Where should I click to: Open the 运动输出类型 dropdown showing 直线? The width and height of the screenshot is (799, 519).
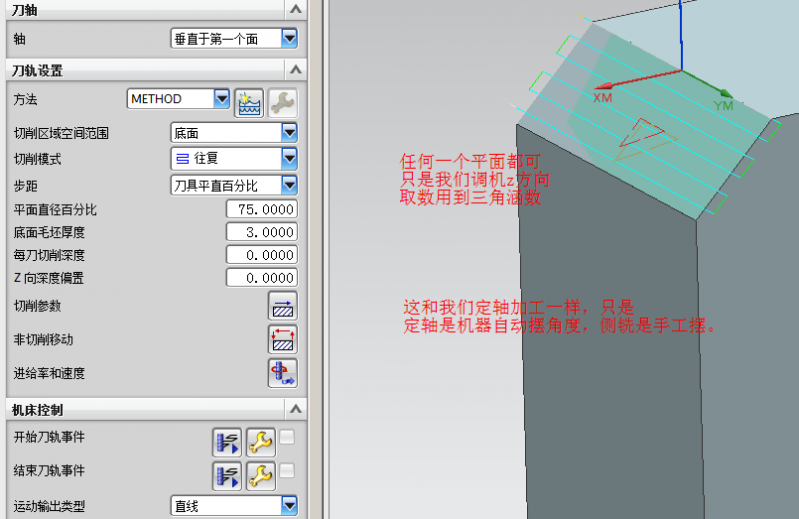click(x=289, y=506)
